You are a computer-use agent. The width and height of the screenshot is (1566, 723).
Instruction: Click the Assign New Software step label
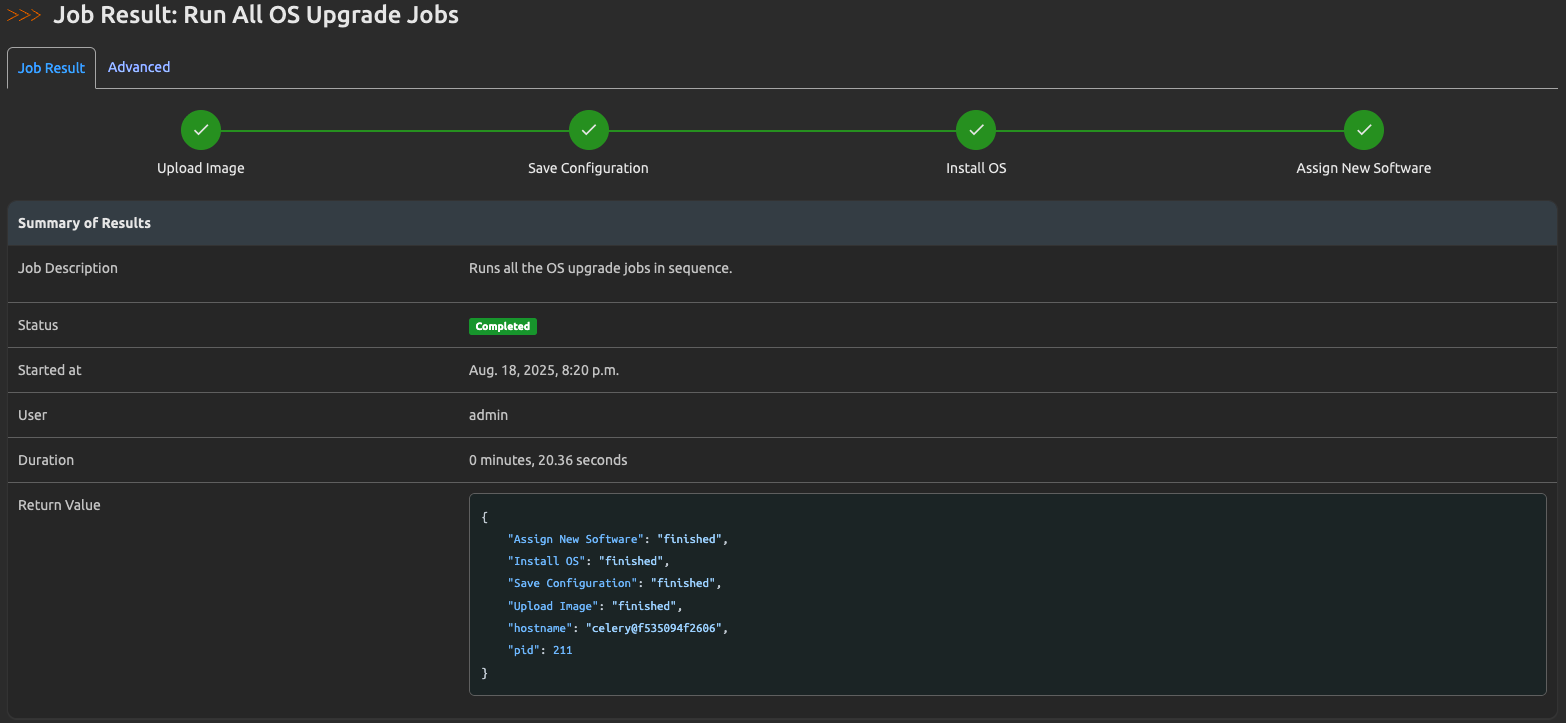(x=1363, y=168)
